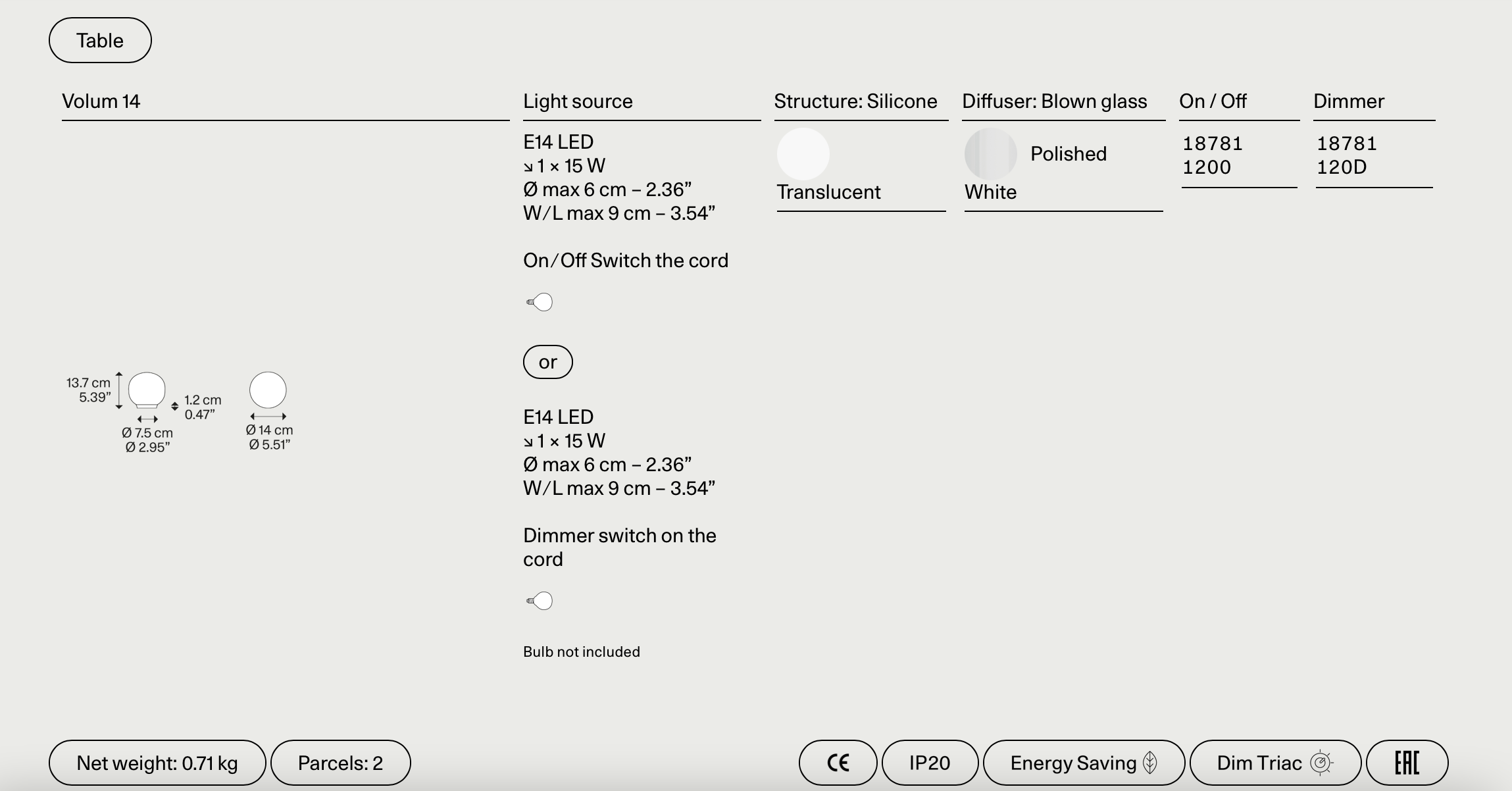
Task: Click the bulb icon under Dimmer switch
Action: 540,601
